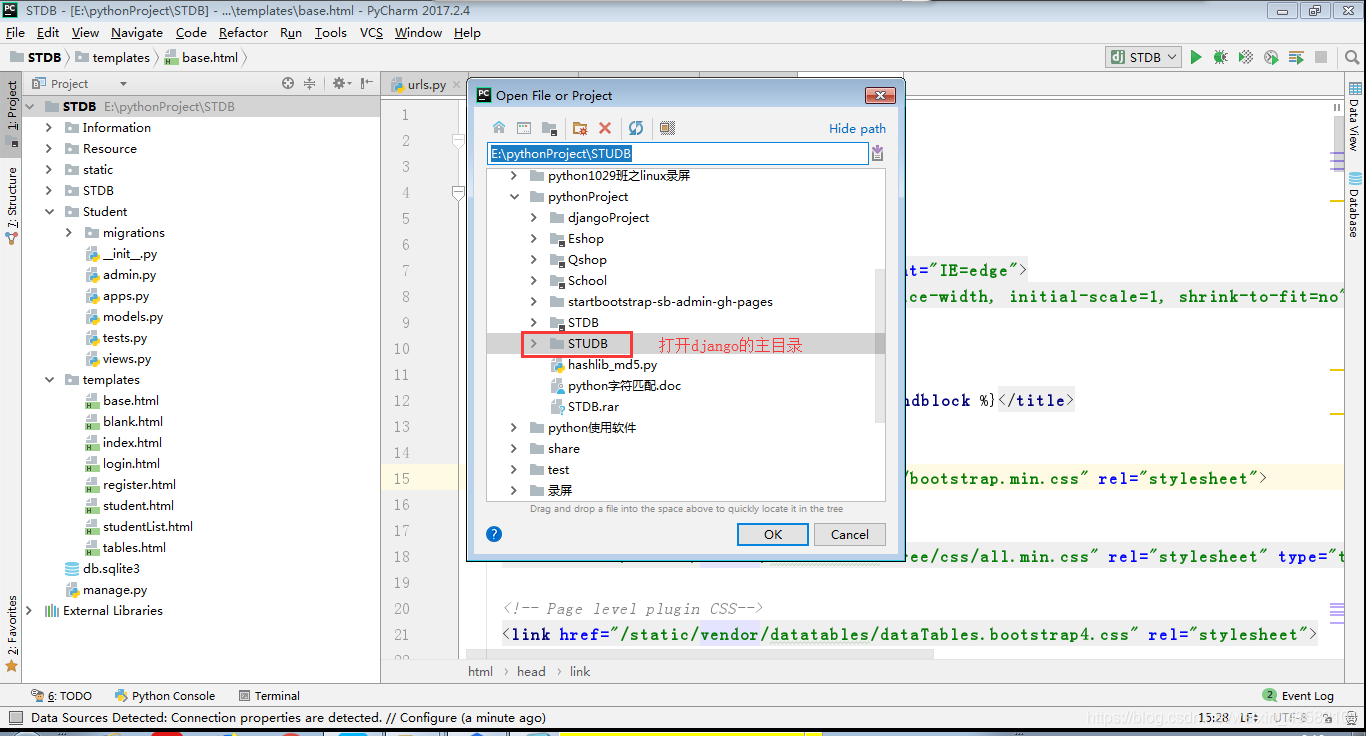Open the Refactor menu
This screenshot has width=1366, height=736.
point(243,33)
